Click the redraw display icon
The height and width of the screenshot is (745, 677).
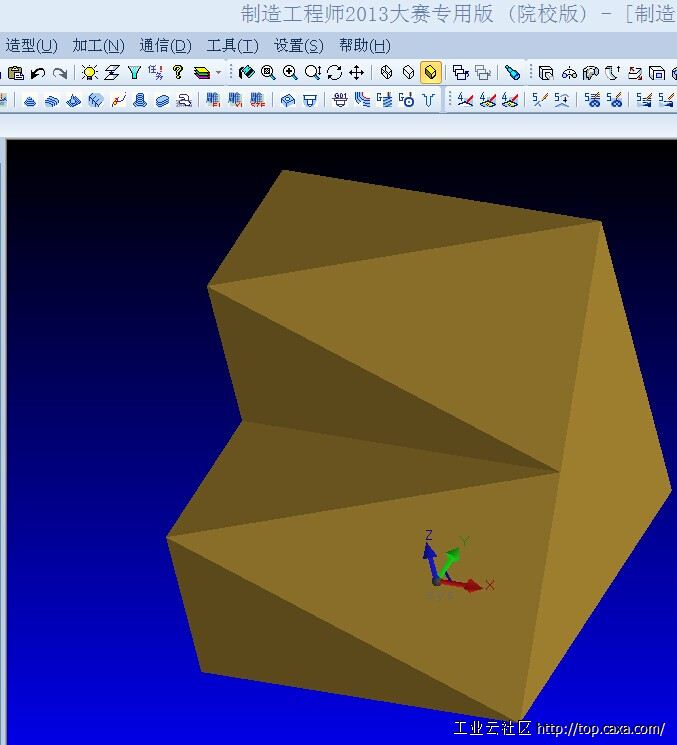point(246,73)
